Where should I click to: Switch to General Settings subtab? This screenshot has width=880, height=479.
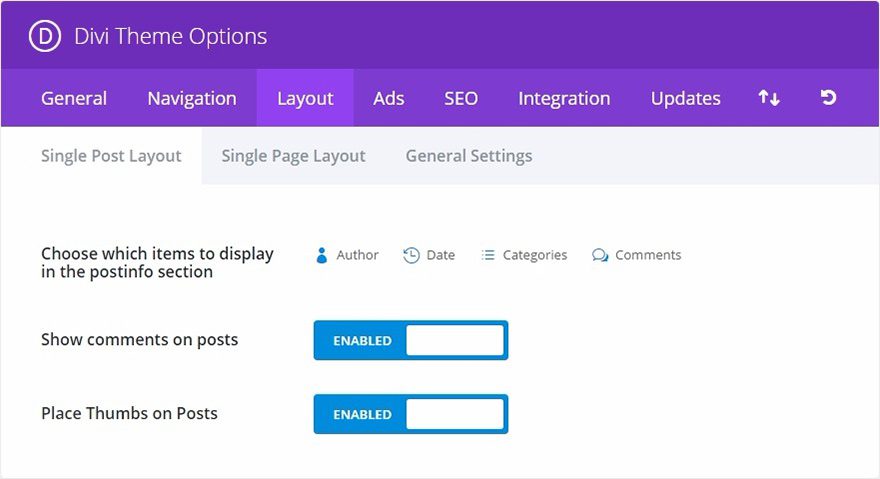point(469,156)
